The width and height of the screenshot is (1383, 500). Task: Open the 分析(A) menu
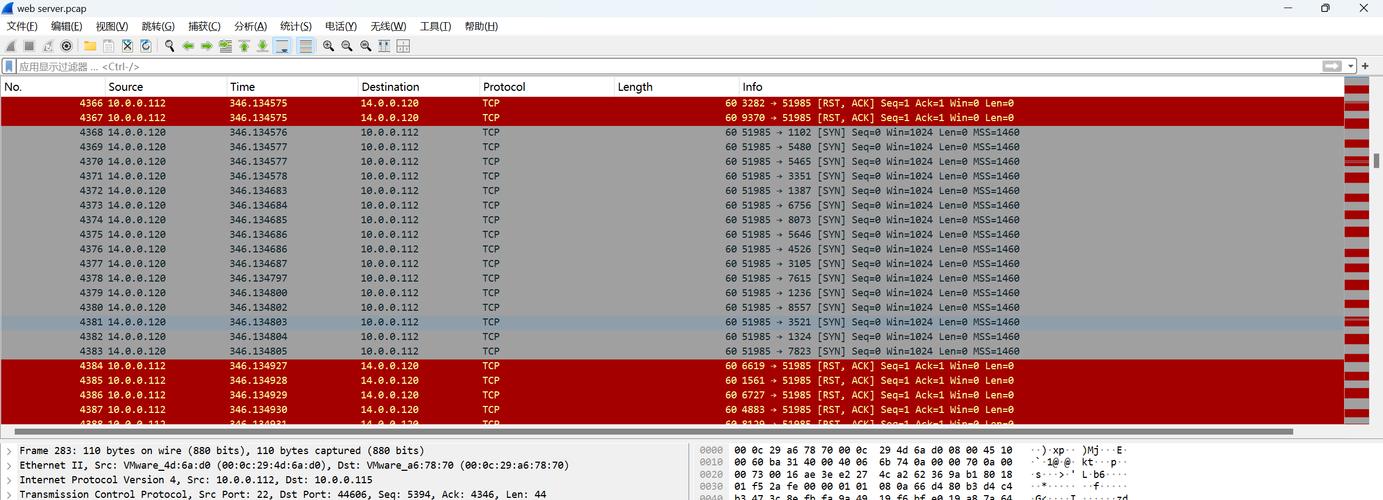click(250, 26)
